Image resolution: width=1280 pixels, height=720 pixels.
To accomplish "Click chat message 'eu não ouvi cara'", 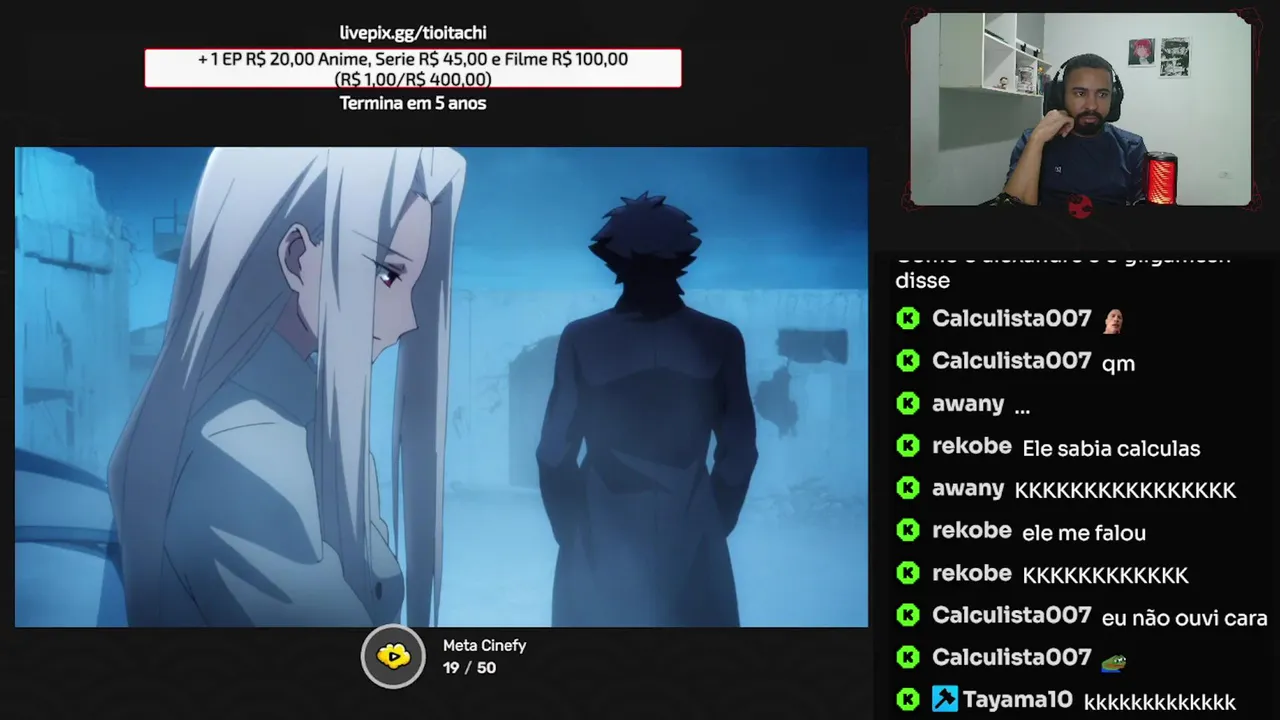I will [1184, 619].
